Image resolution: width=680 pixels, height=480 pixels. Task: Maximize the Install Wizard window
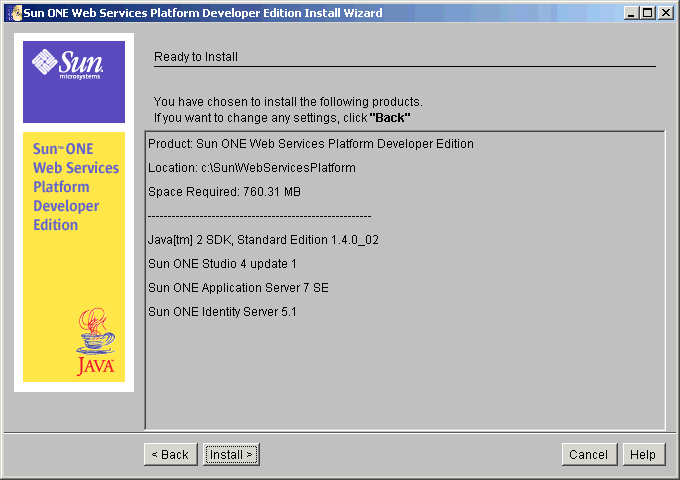647,13
